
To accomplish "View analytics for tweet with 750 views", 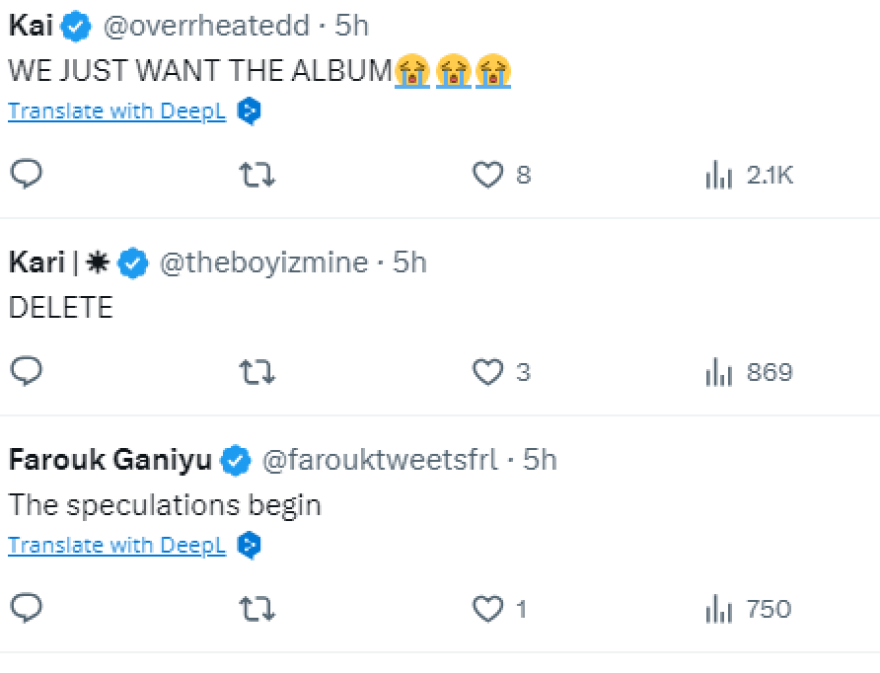I will click(x=719, y=609).
